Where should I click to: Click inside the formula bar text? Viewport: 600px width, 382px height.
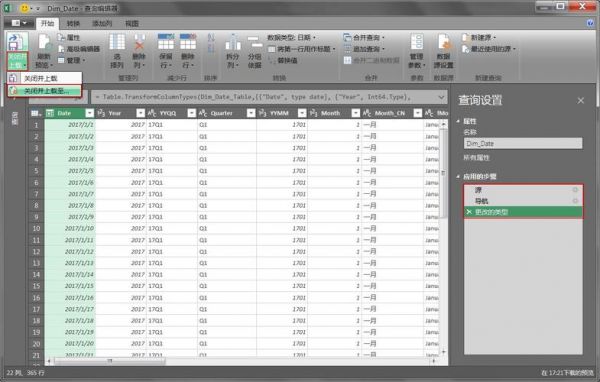[253, 97]
